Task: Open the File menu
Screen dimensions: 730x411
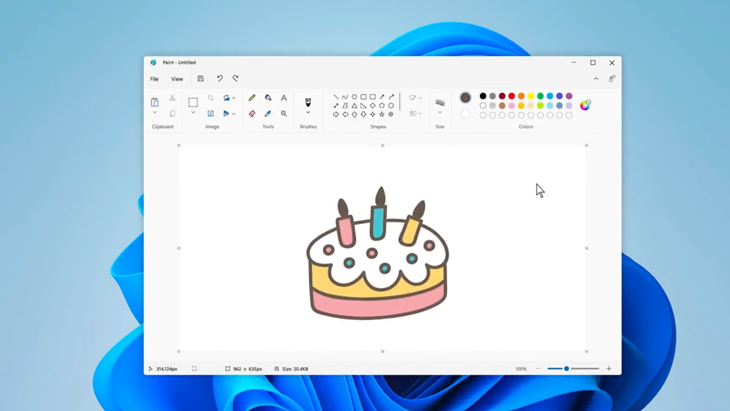Action: pos(154,79)
